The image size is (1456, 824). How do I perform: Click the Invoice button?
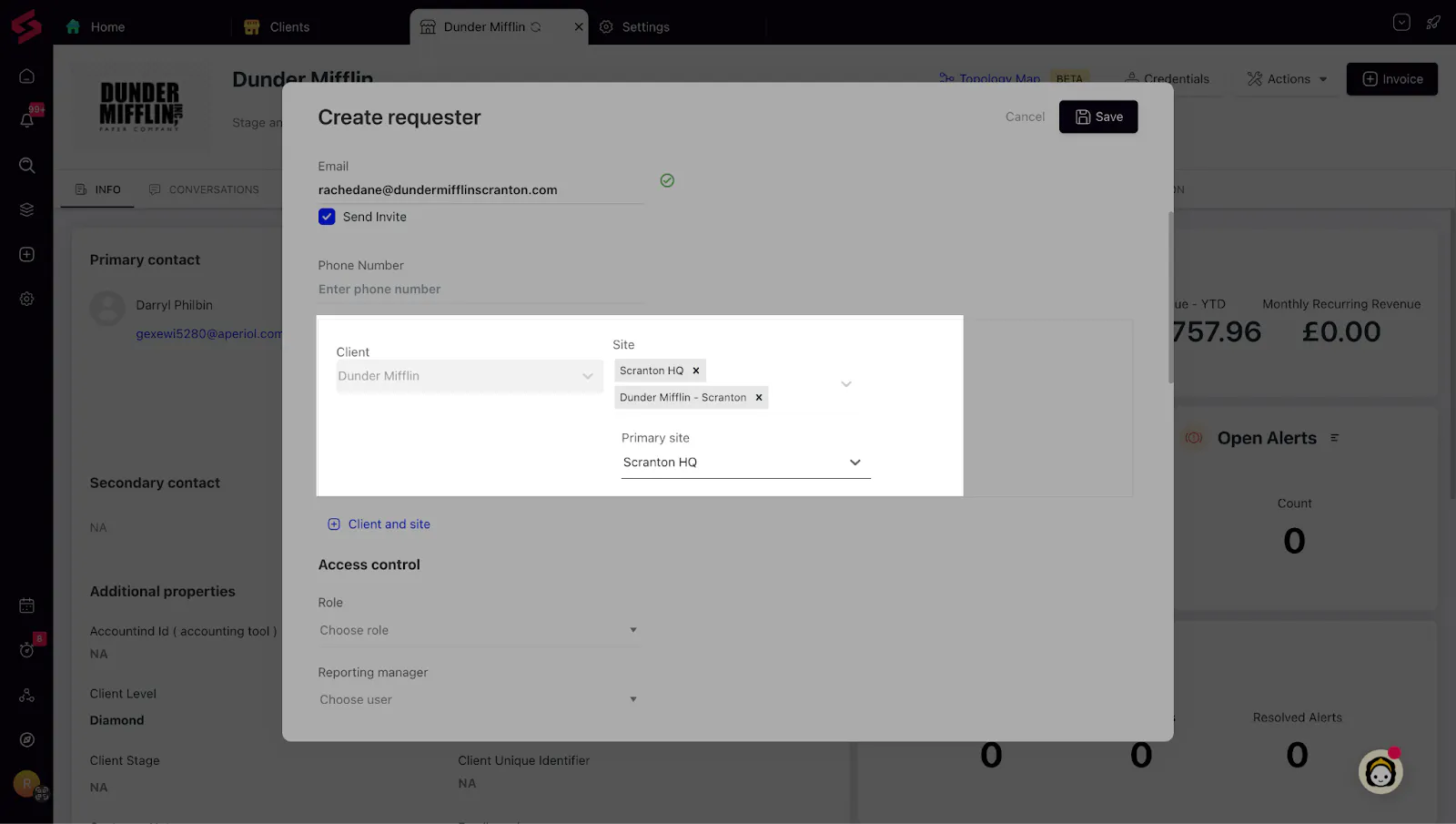(1392, 79)
